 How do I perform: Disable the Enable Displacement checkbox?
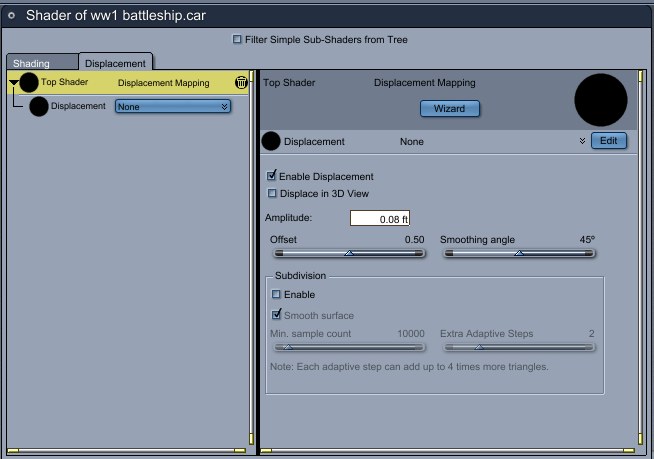(272, 176)
